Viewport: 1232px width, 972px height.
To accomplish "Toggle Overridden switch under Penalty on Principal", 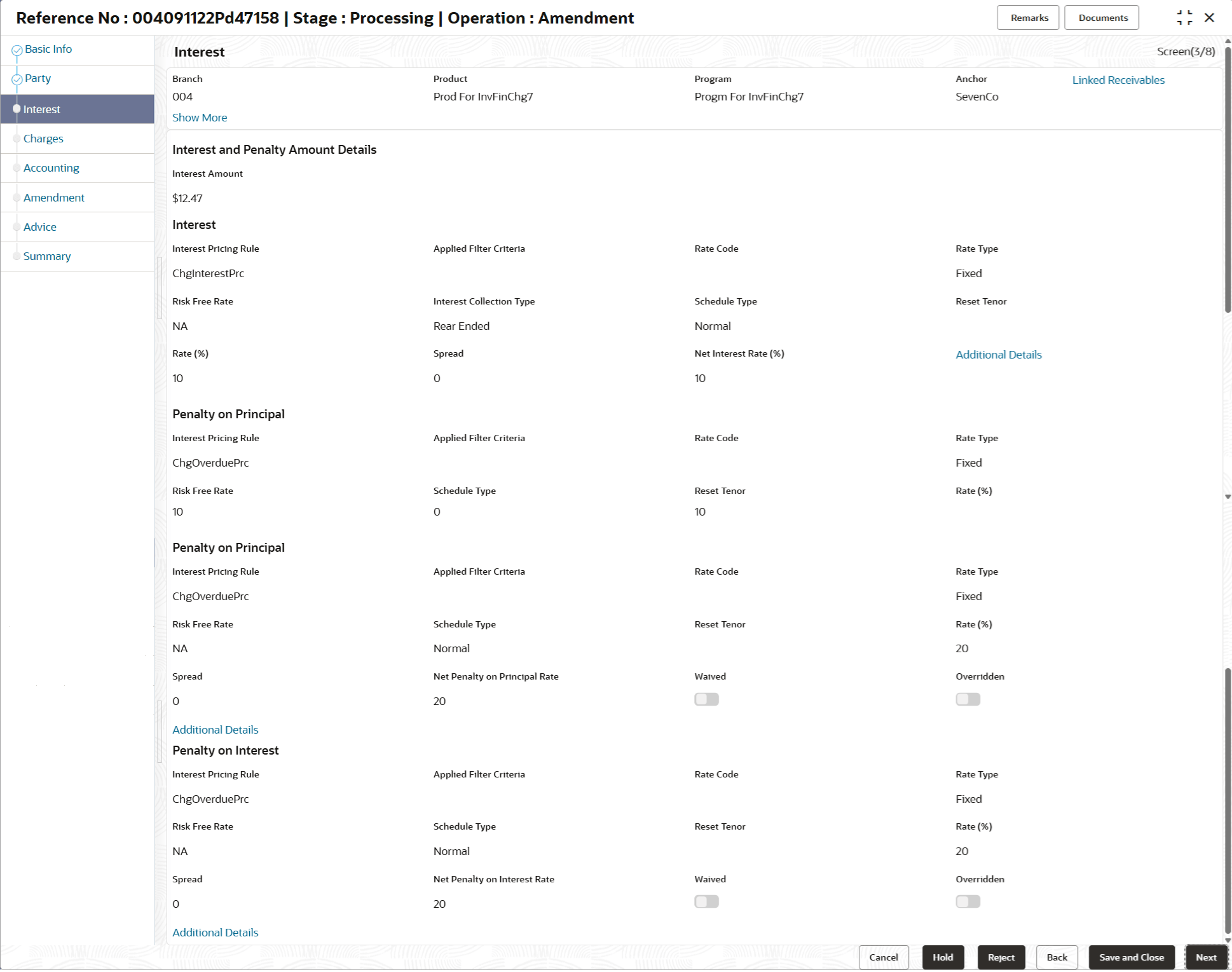I will [x=967, y=699].
